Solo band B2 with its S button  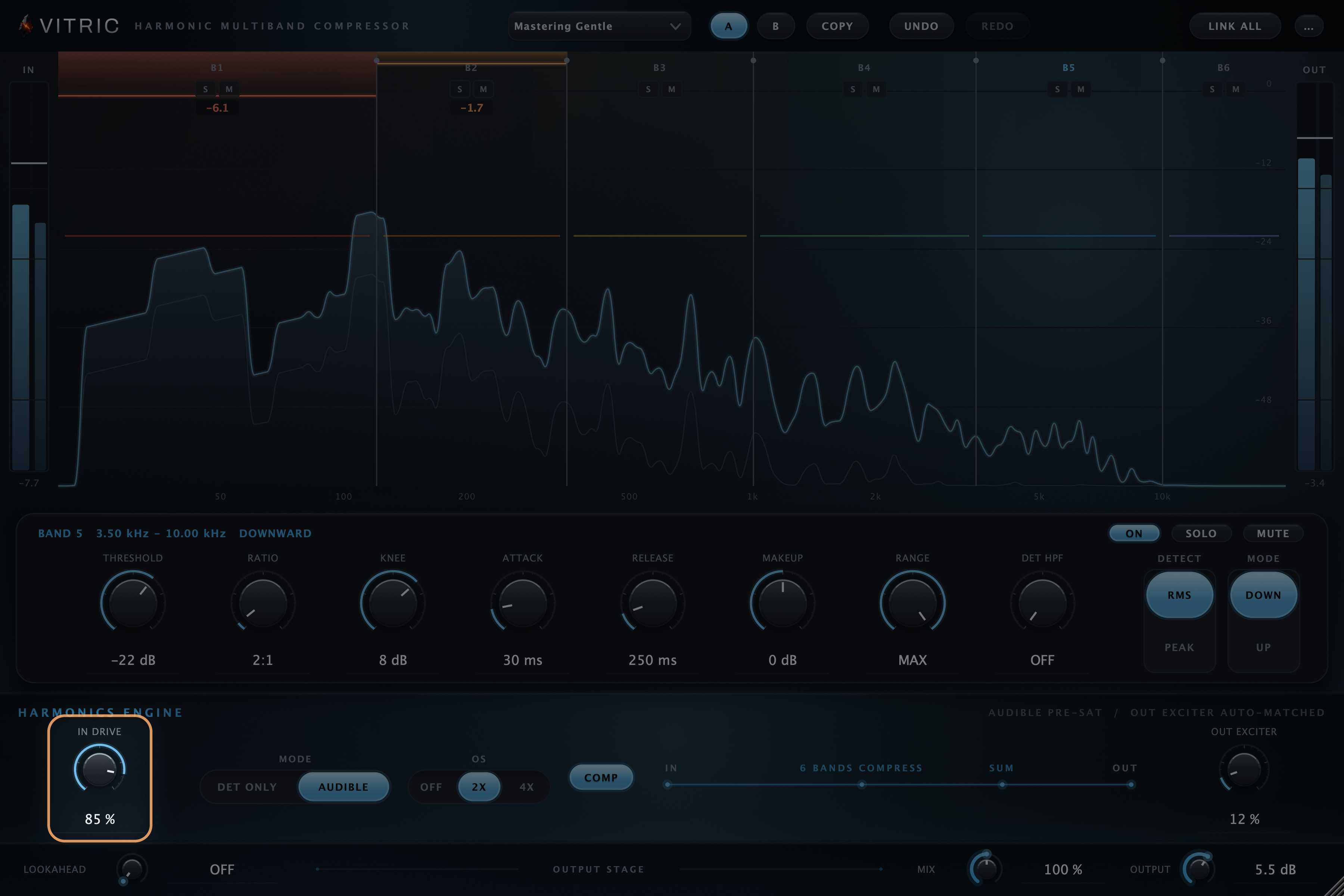click(x=460, y=89)
